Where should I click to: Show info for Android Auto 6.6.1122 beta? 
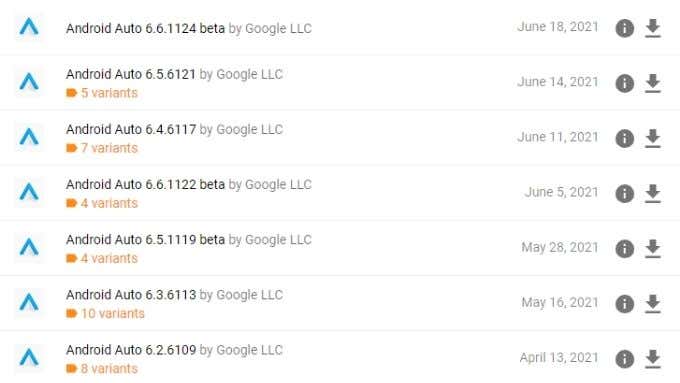(x=624, y=193)
